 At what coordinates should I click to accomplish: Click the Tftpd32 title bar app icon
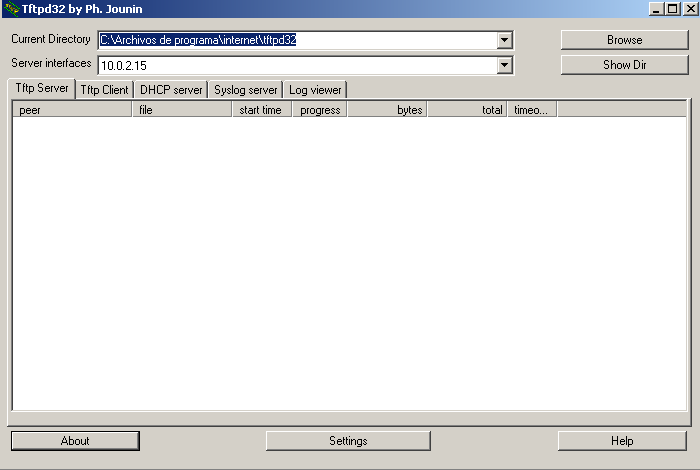tap(11, 9)
